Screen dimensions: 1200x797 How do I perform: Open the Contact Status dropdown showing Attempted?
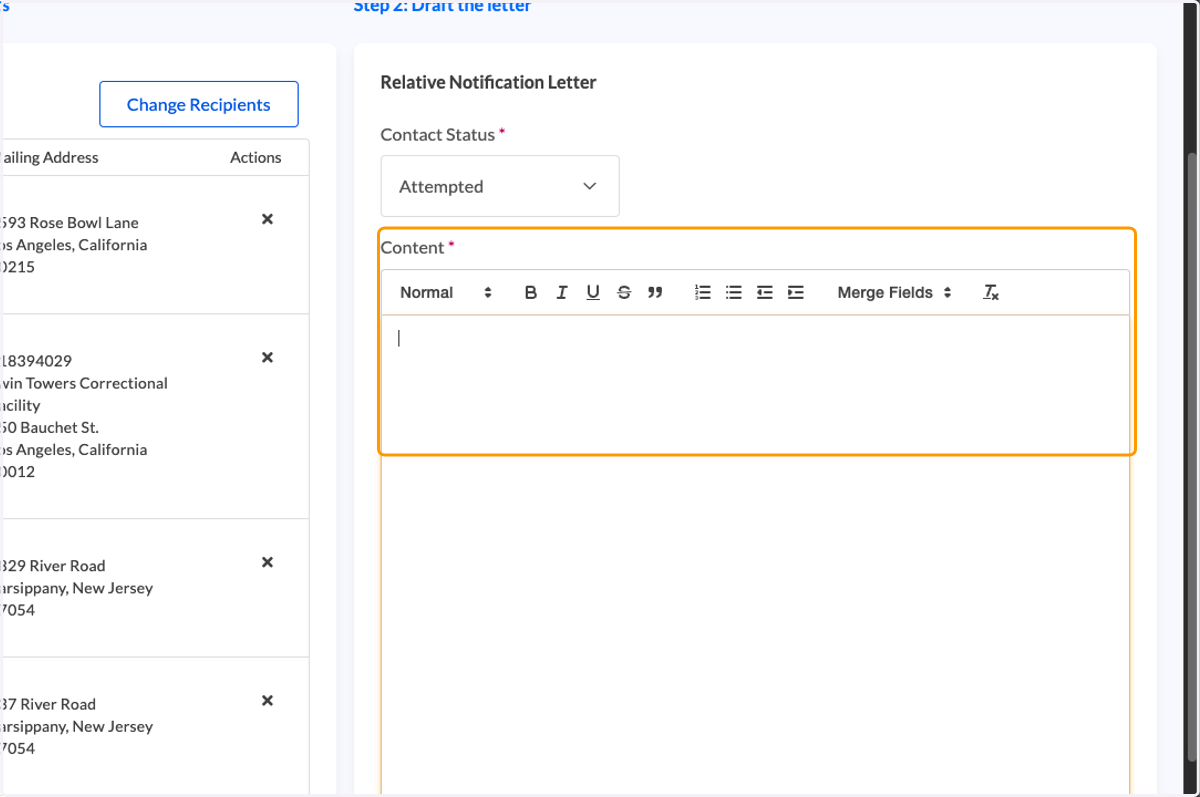click(500, 186)
